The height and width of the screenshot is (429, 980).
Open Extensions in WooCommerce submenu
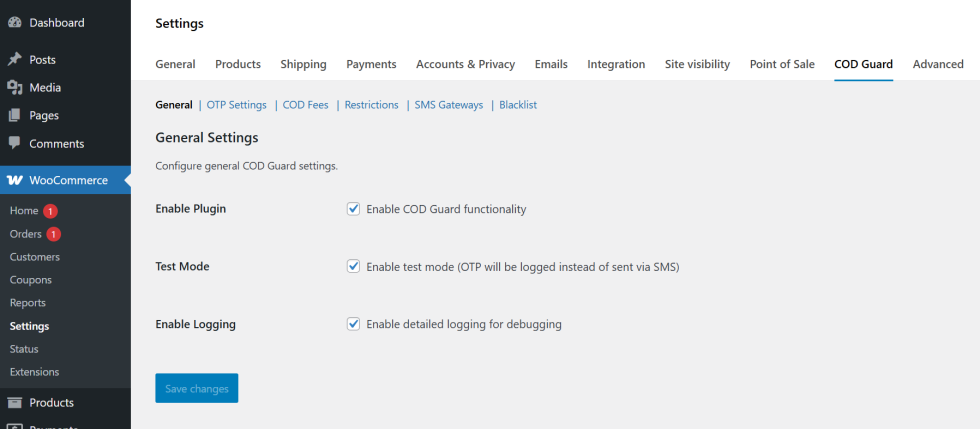pos(34,372)
